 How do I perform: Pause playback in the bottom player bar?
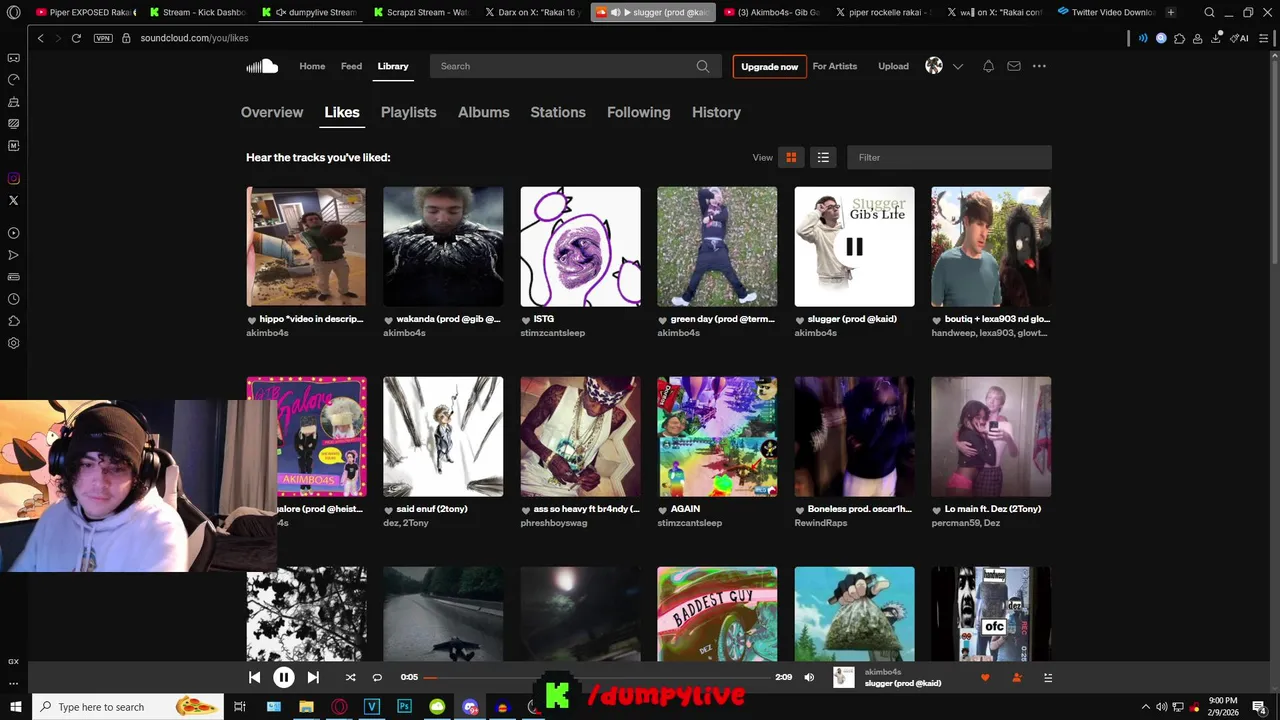284,677
